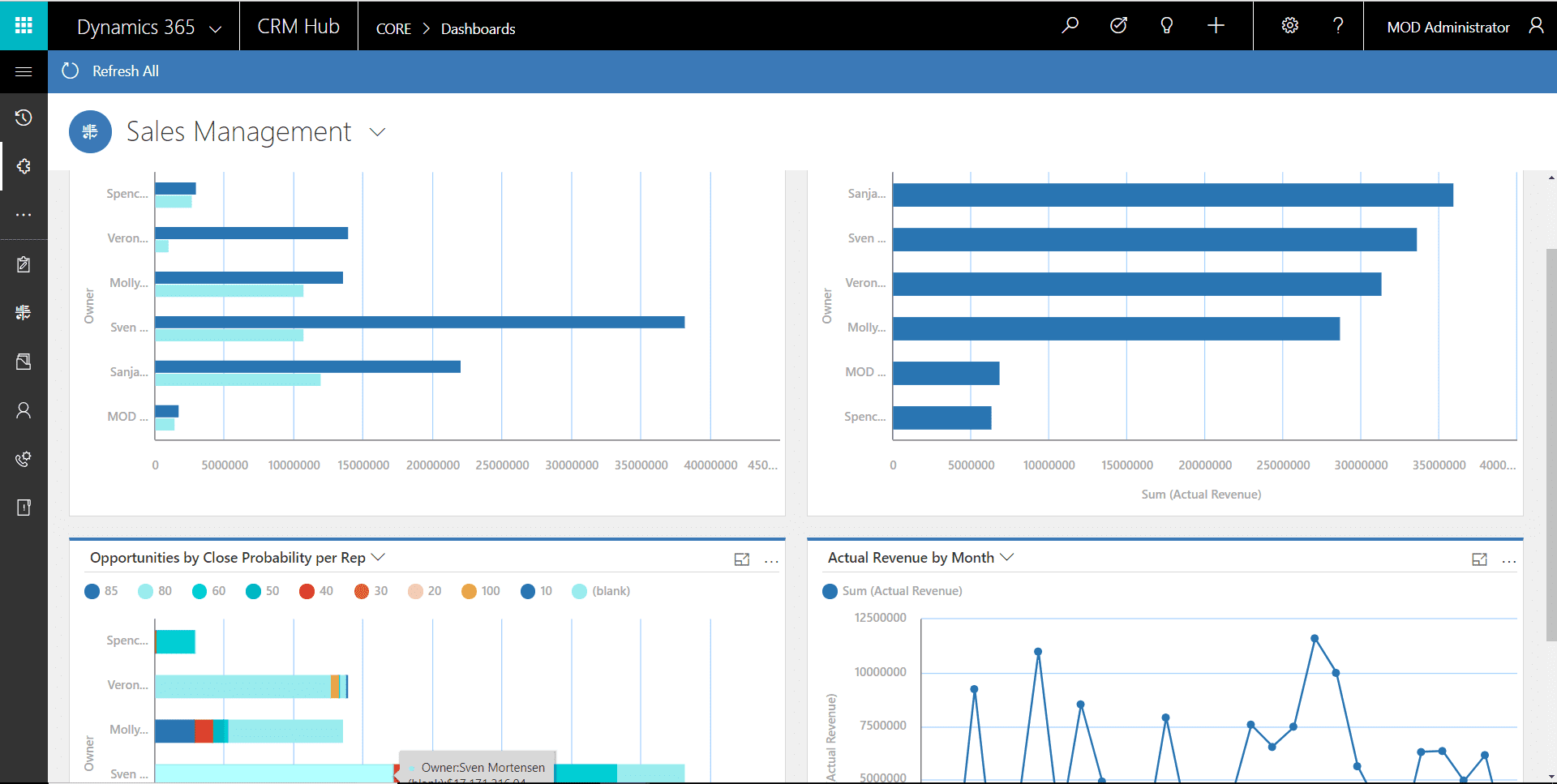The height and width of the screenshot is (784, 1557).
Task: Open the app launcher waffle icon
Action: [x=24, y=25]
